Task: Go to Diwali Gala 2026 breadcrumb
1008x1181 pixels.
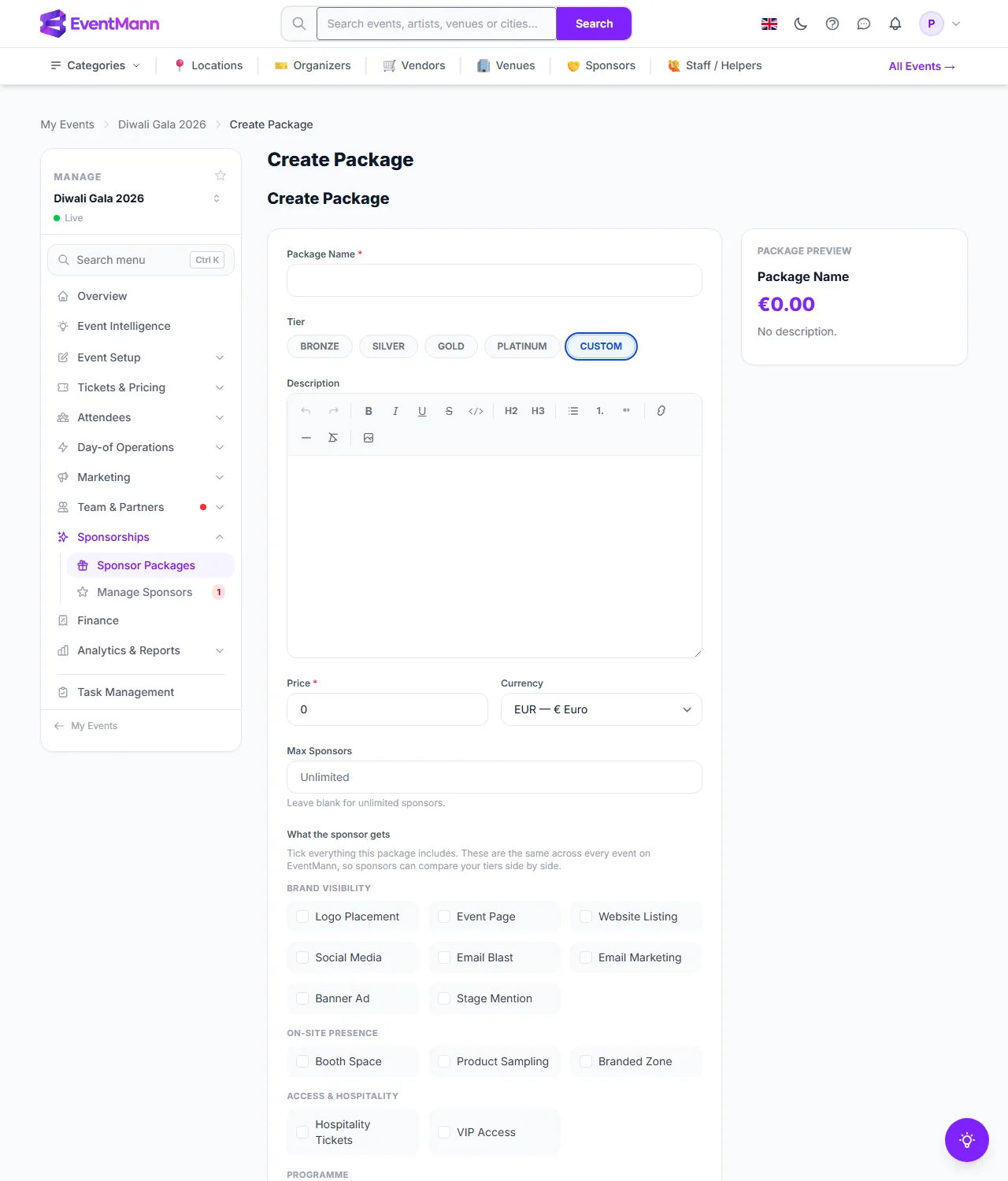Action: [162, 124]
